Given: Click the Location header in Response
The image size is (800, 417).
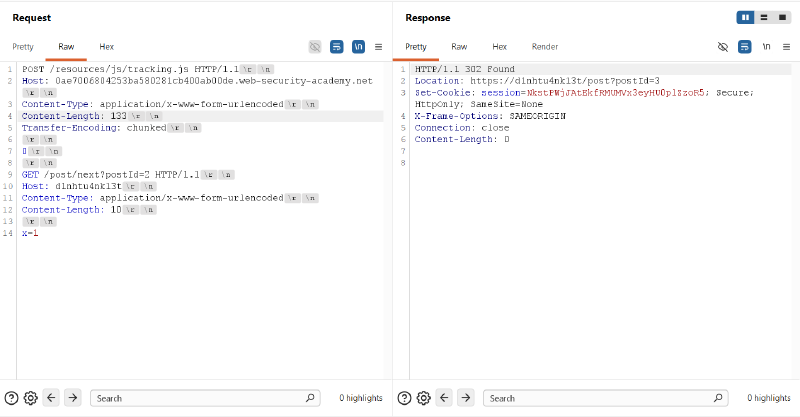Looking at the screenshot, I should (x=537, y=81).
